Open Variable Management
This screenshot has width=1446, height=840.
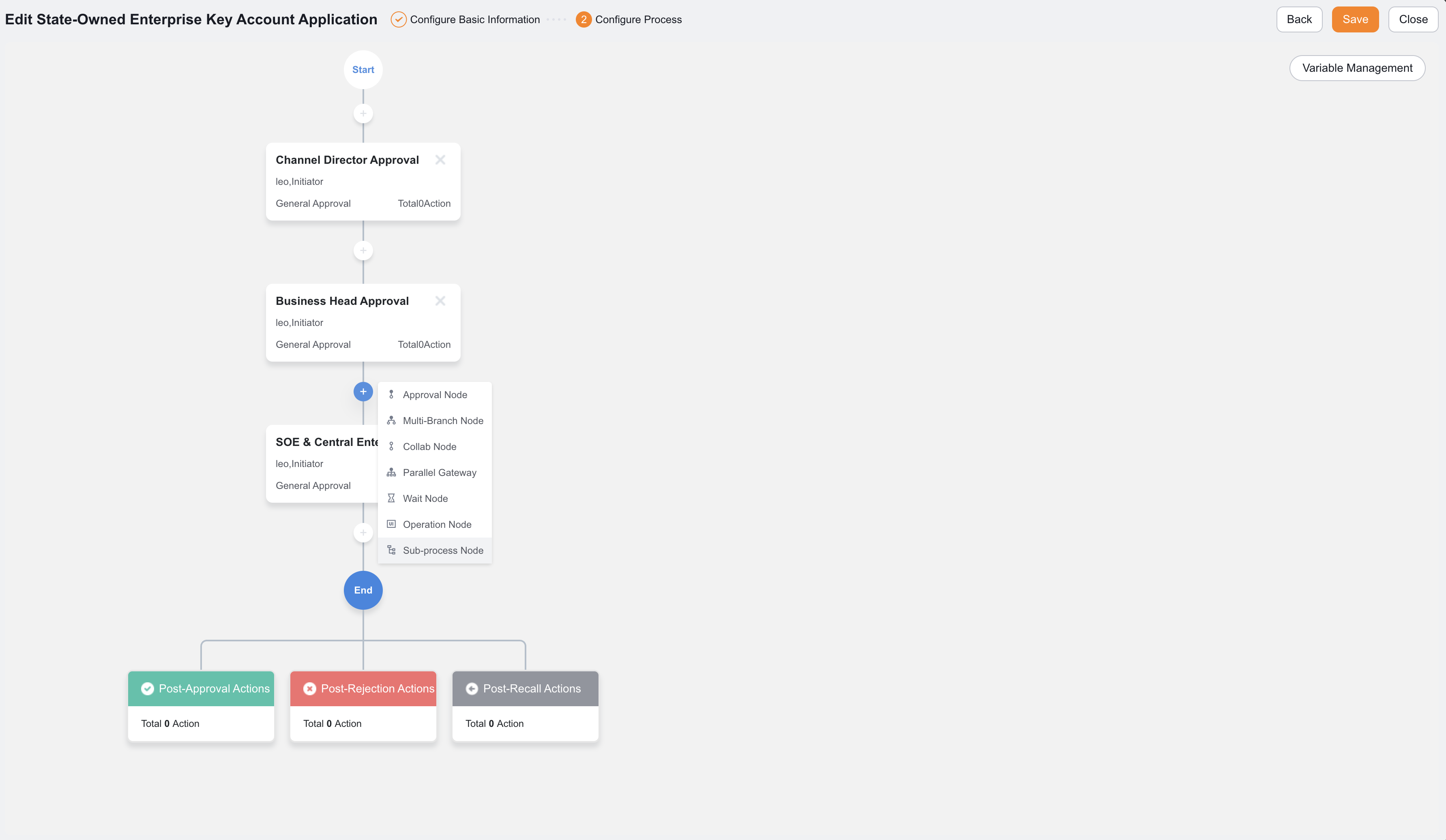[1357, 68]
